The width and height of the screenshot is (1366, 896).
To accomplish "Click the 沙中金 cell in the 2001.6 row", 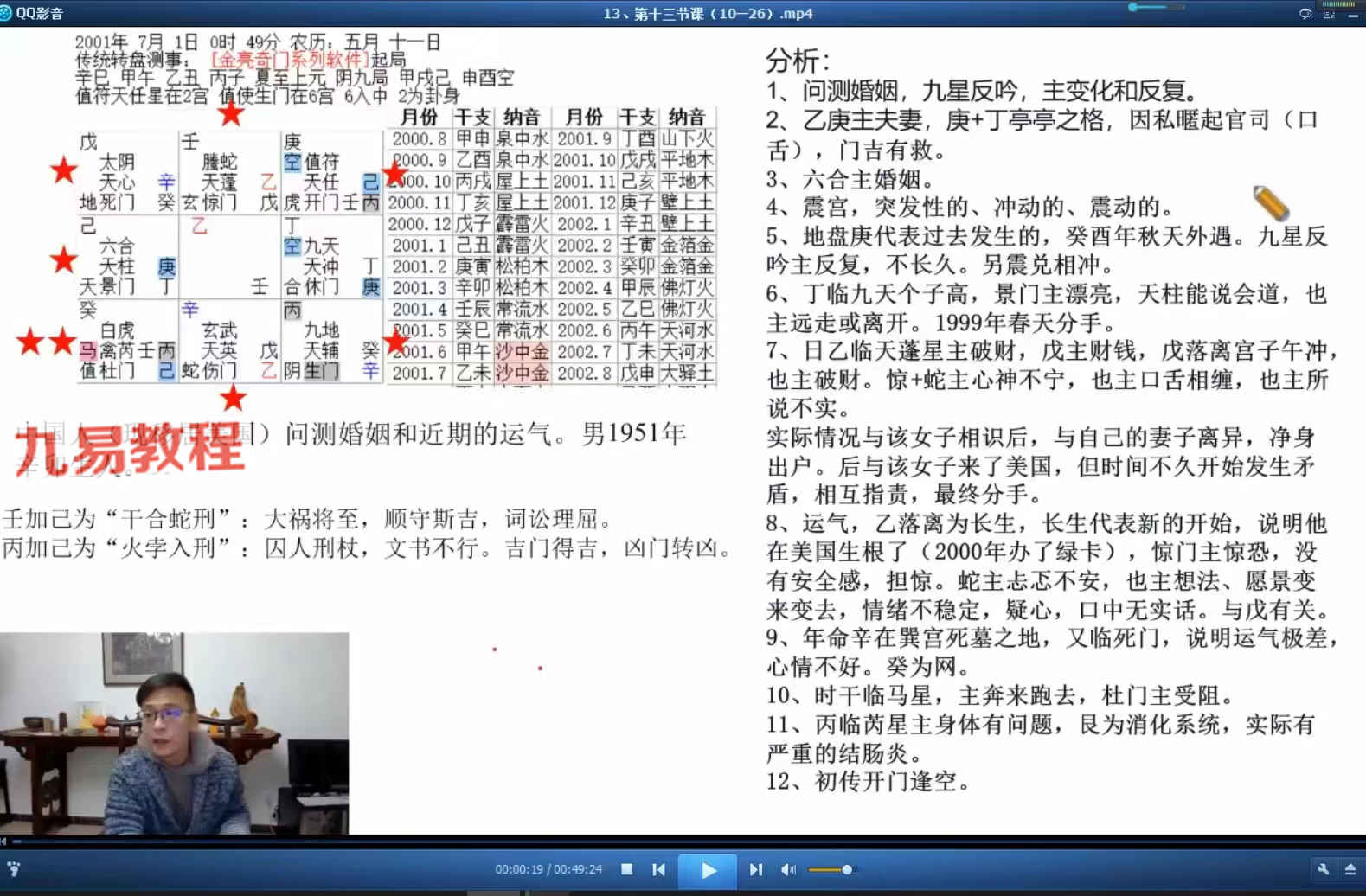I will (522, 352).
